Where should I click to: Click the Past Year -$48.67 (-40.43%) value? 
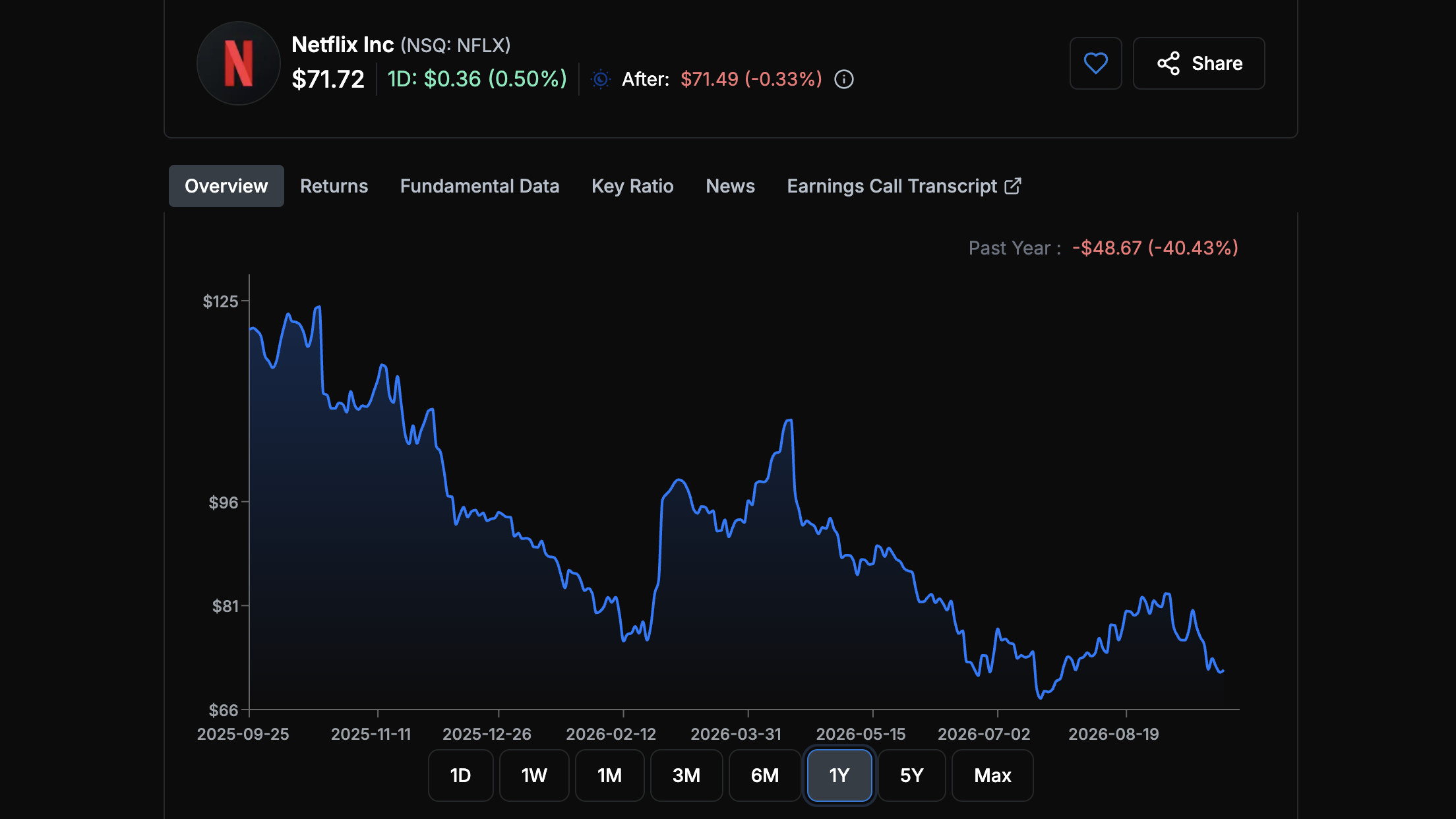tap(1155, 248)
